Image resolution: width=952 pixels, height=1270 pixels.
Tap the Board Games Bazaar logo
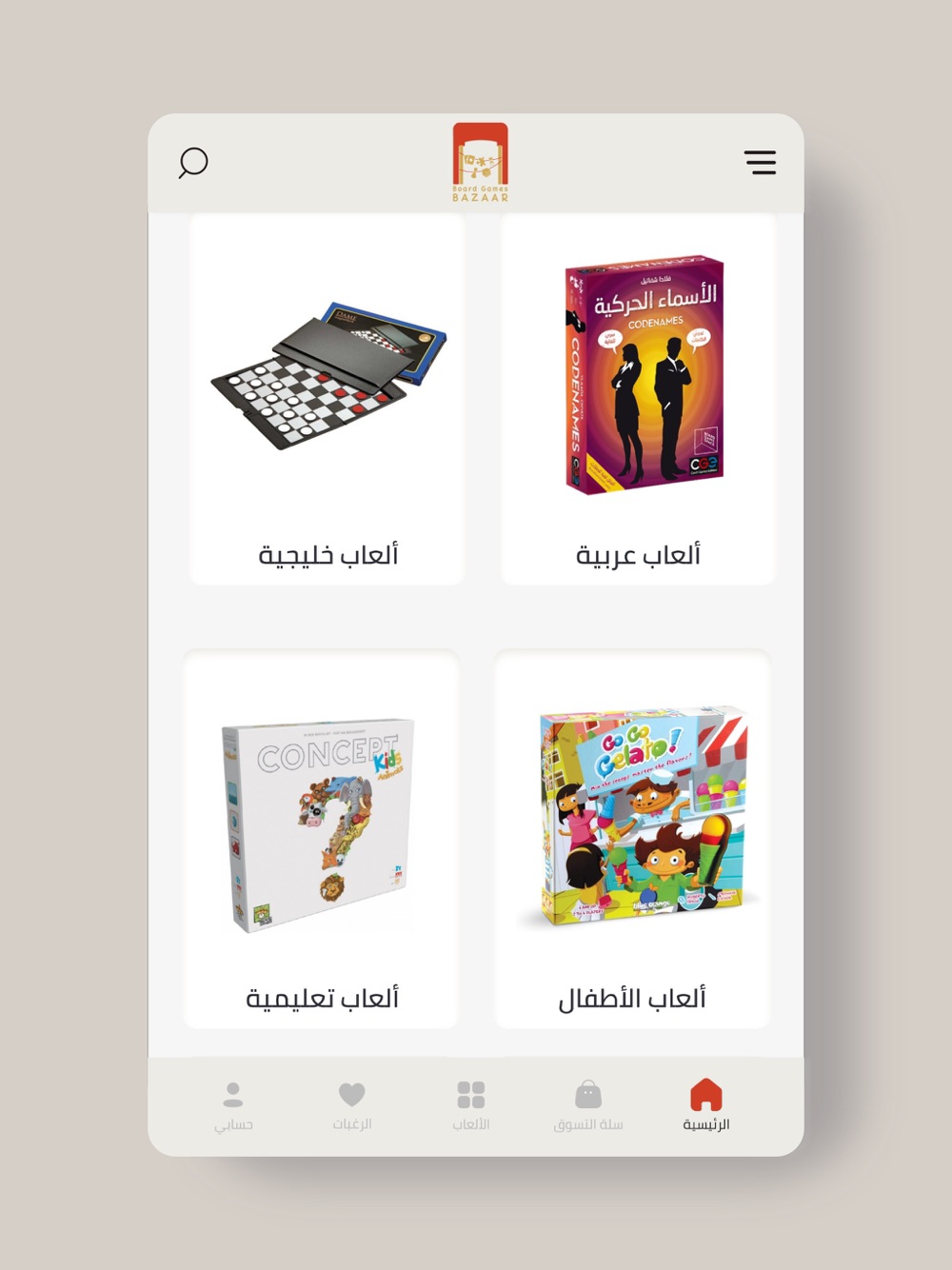pos(481,162)
